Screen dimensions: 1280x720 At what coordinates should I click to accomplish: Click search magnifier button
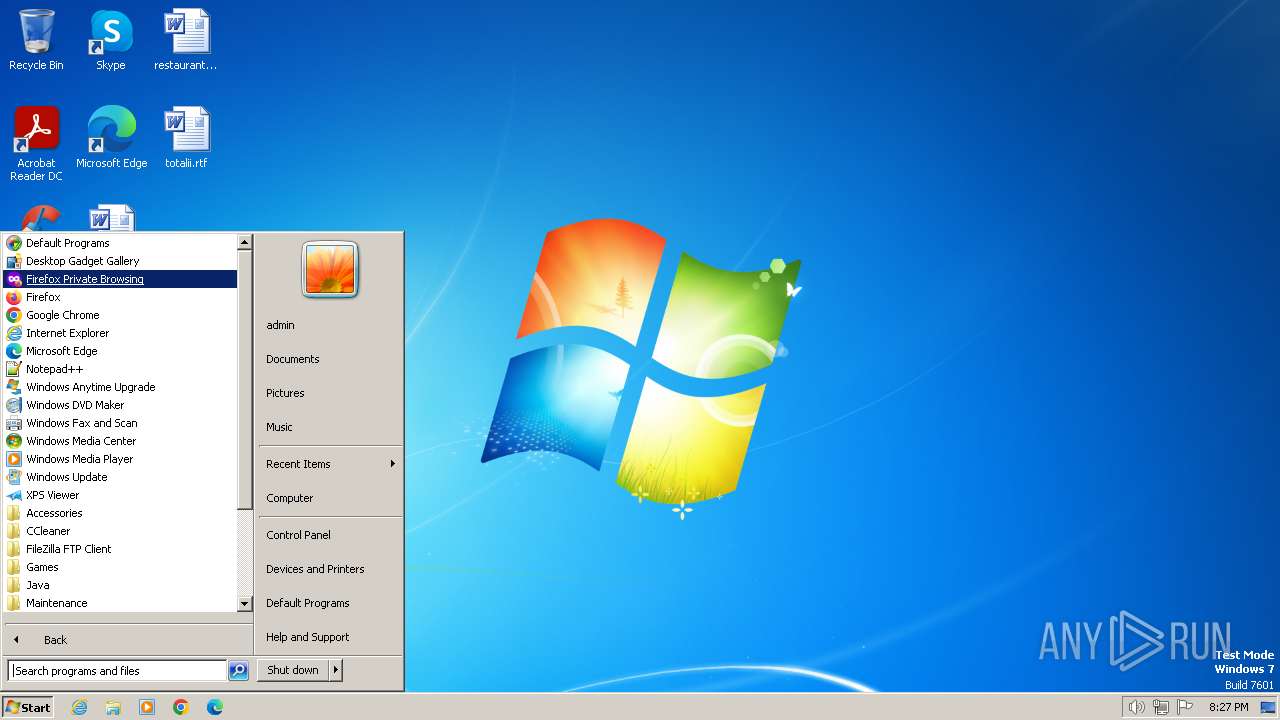pyautogui.click(x=238, y=671)
